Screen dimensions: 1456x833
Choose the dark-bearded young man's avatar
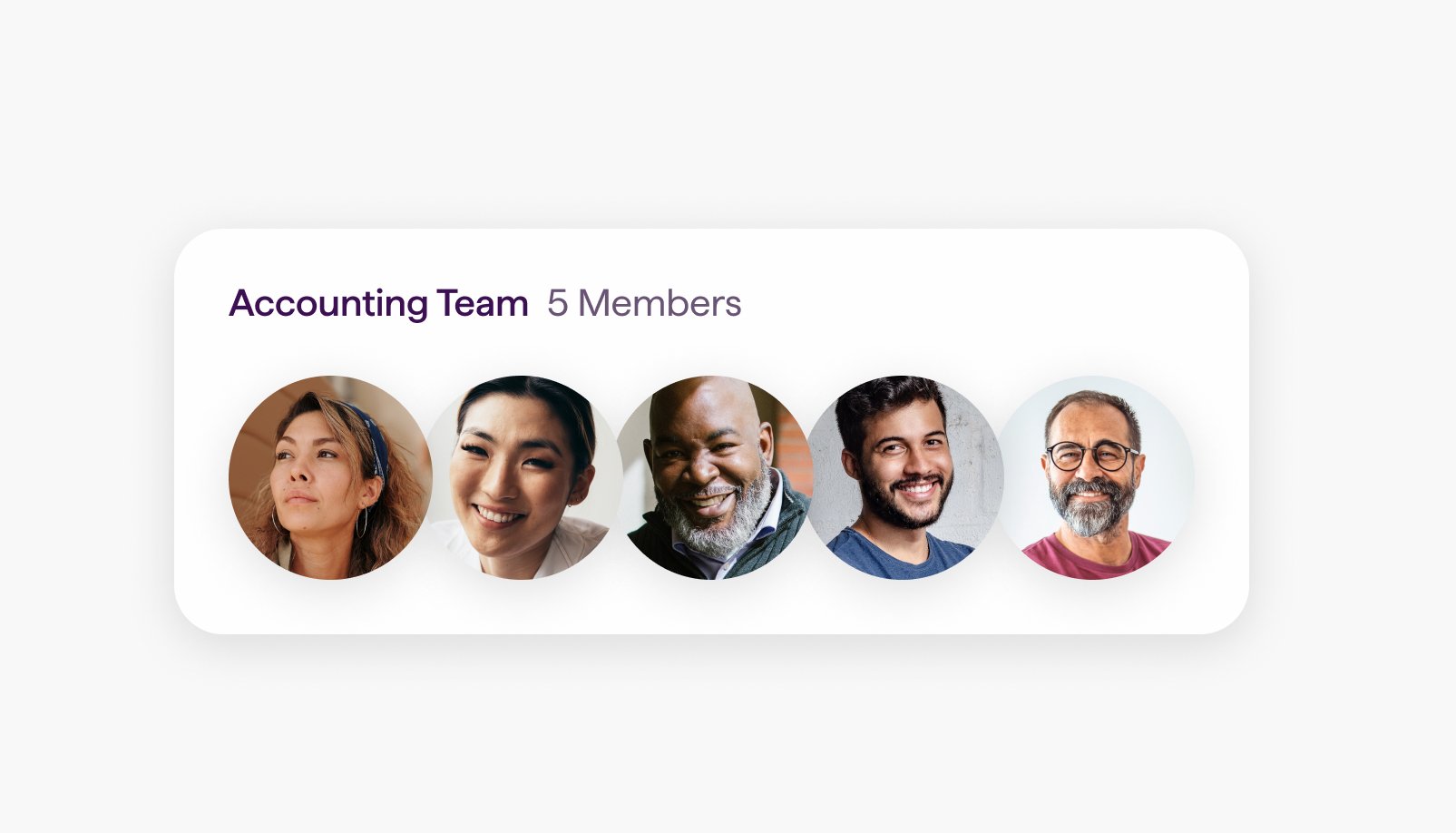pyautogui.click(x=904, y=477)
